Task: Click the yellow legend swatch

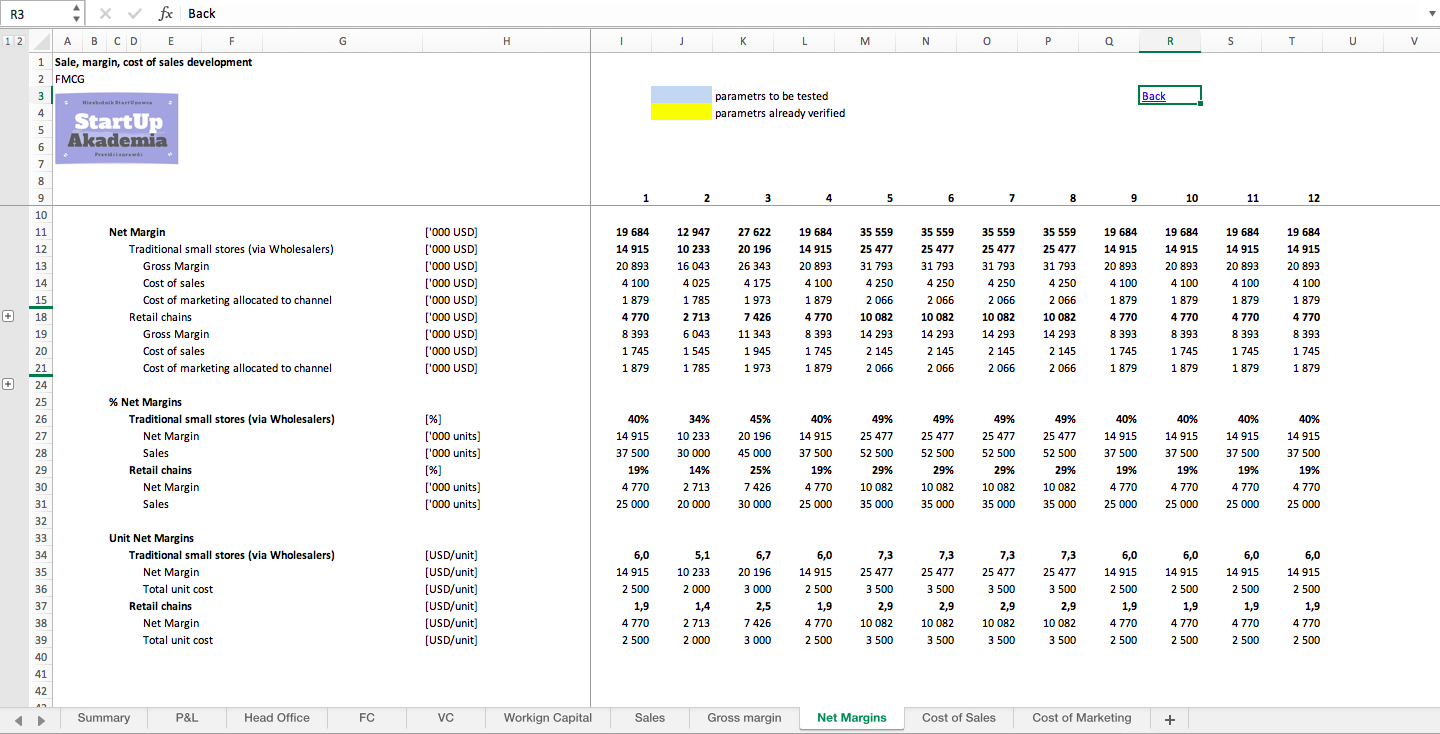Action: tap(681, 113)
